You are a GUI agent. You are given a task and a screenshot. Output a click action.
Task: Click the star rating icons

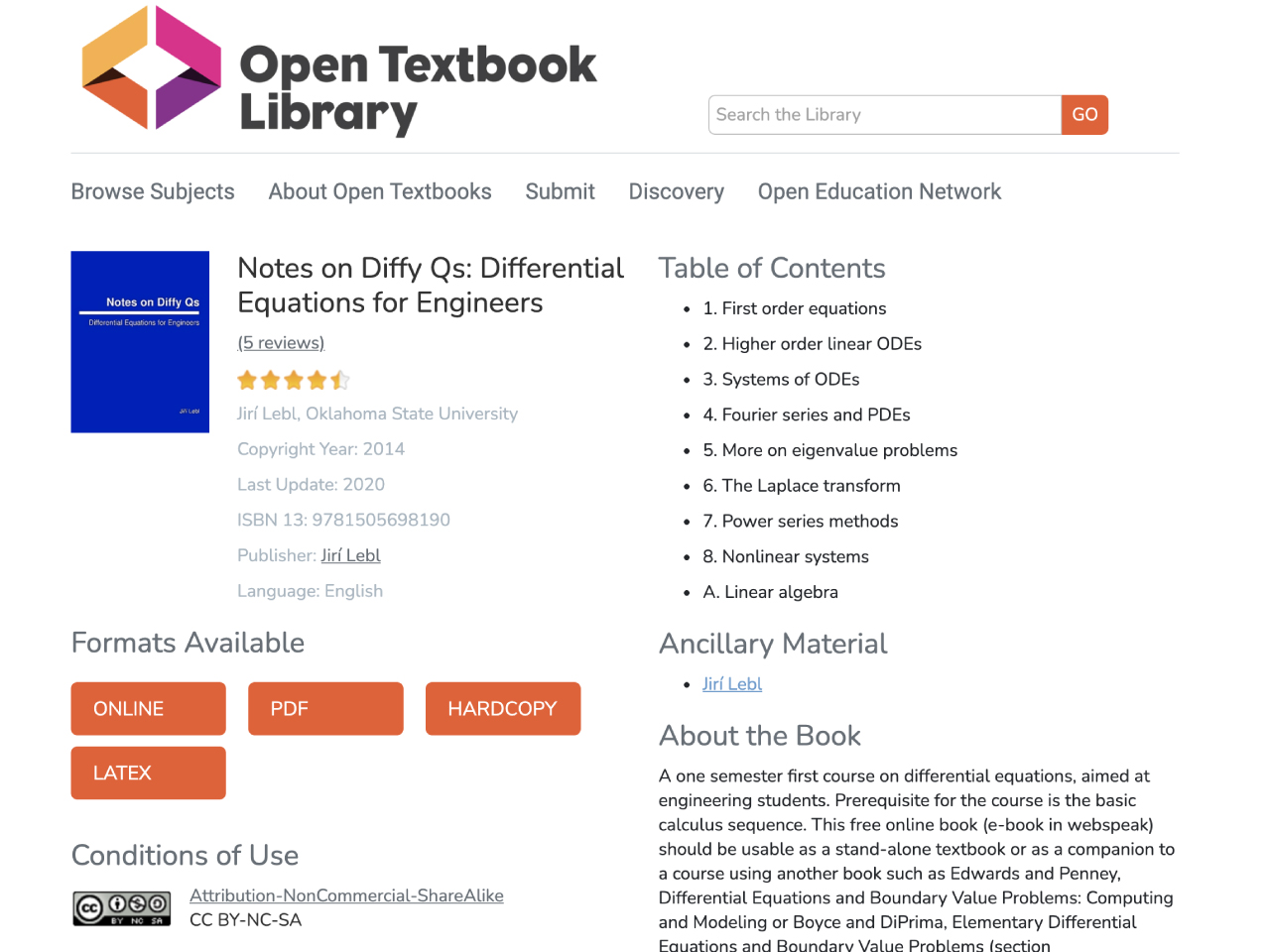(294, 380)
